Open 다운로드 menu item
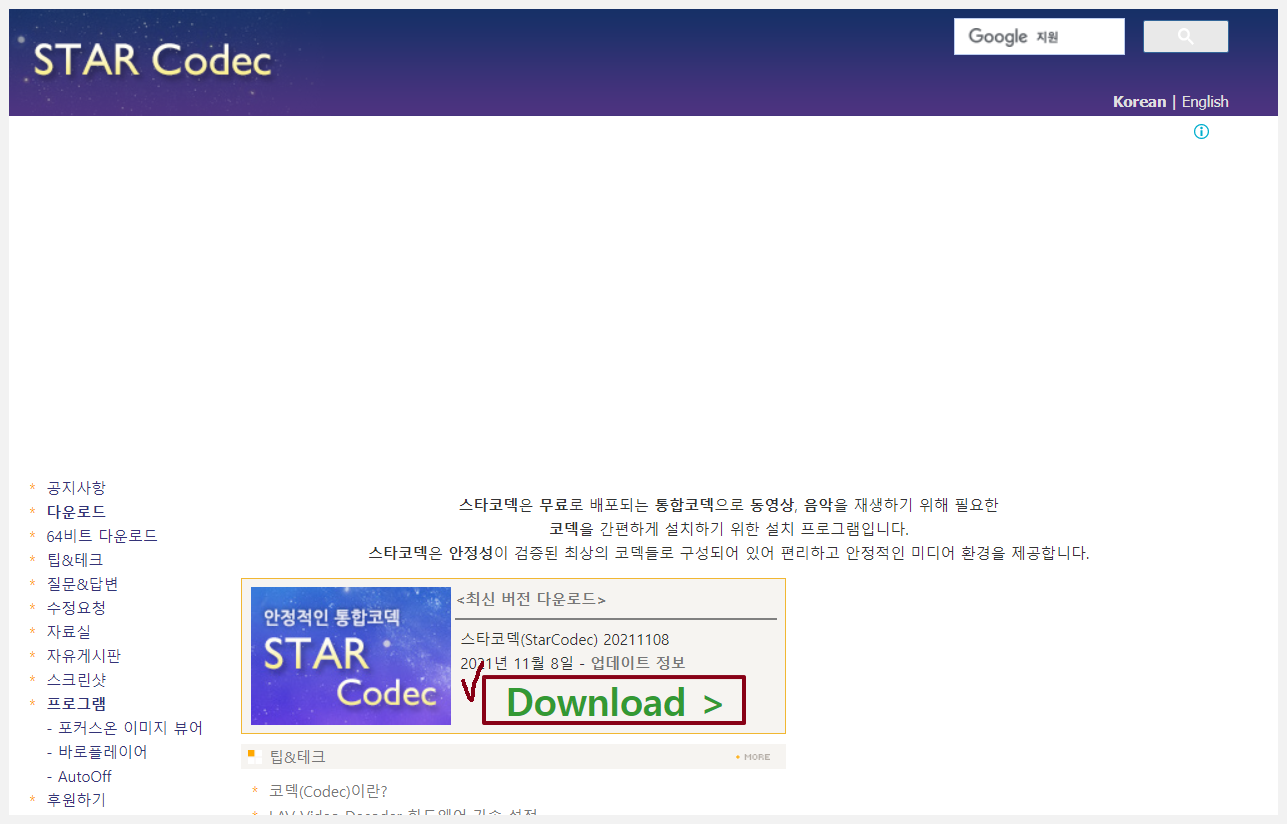Image resolution: width=1287 pixels, height=824 pixels. point(76,512)
